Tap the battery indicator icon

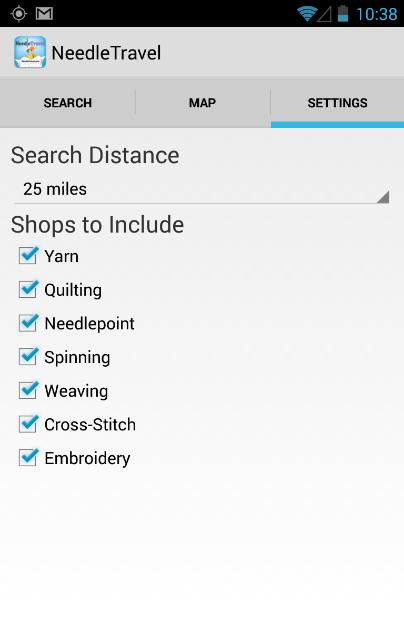[342, 13]
